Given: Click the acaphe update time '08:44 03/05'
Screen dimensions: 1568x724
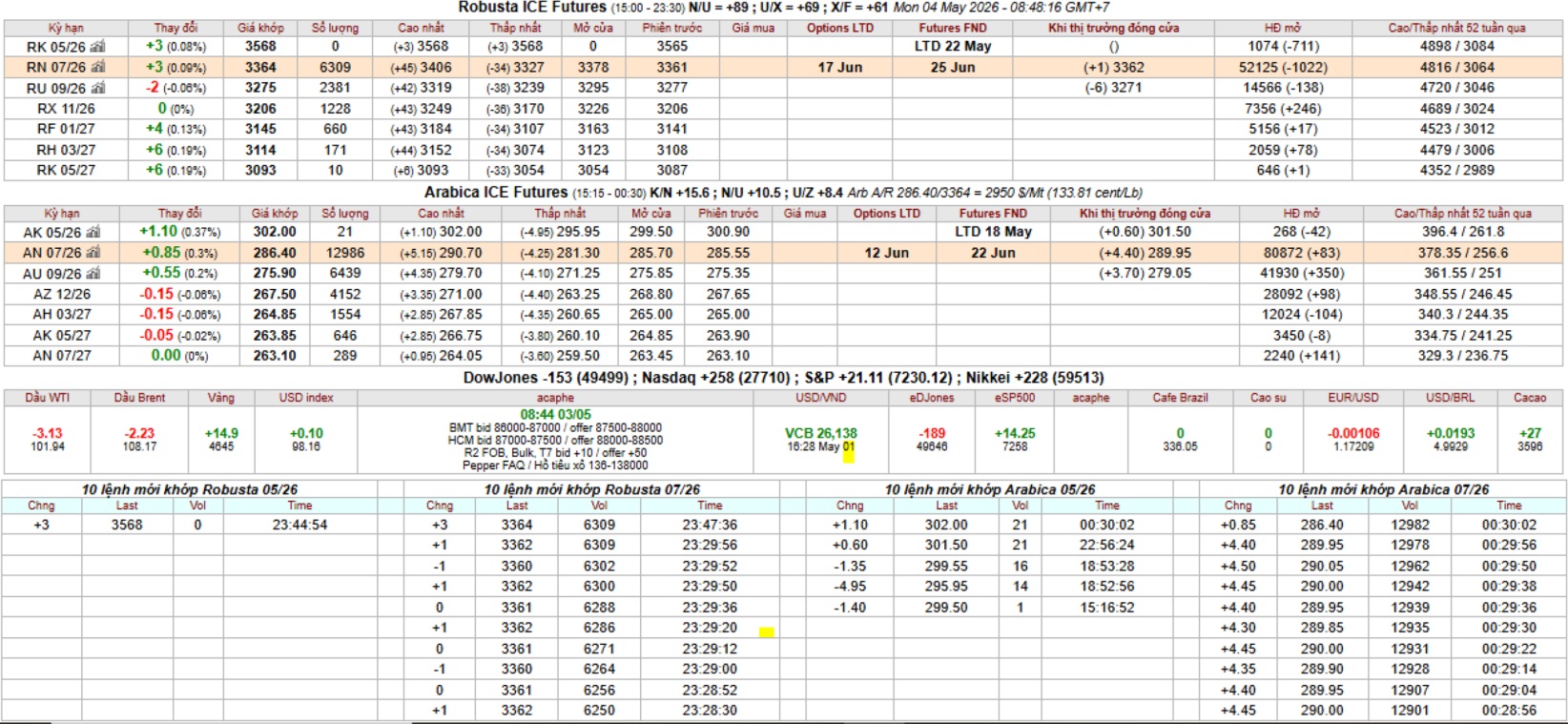Looking at the screenshot, I should [x=555, y=415].
